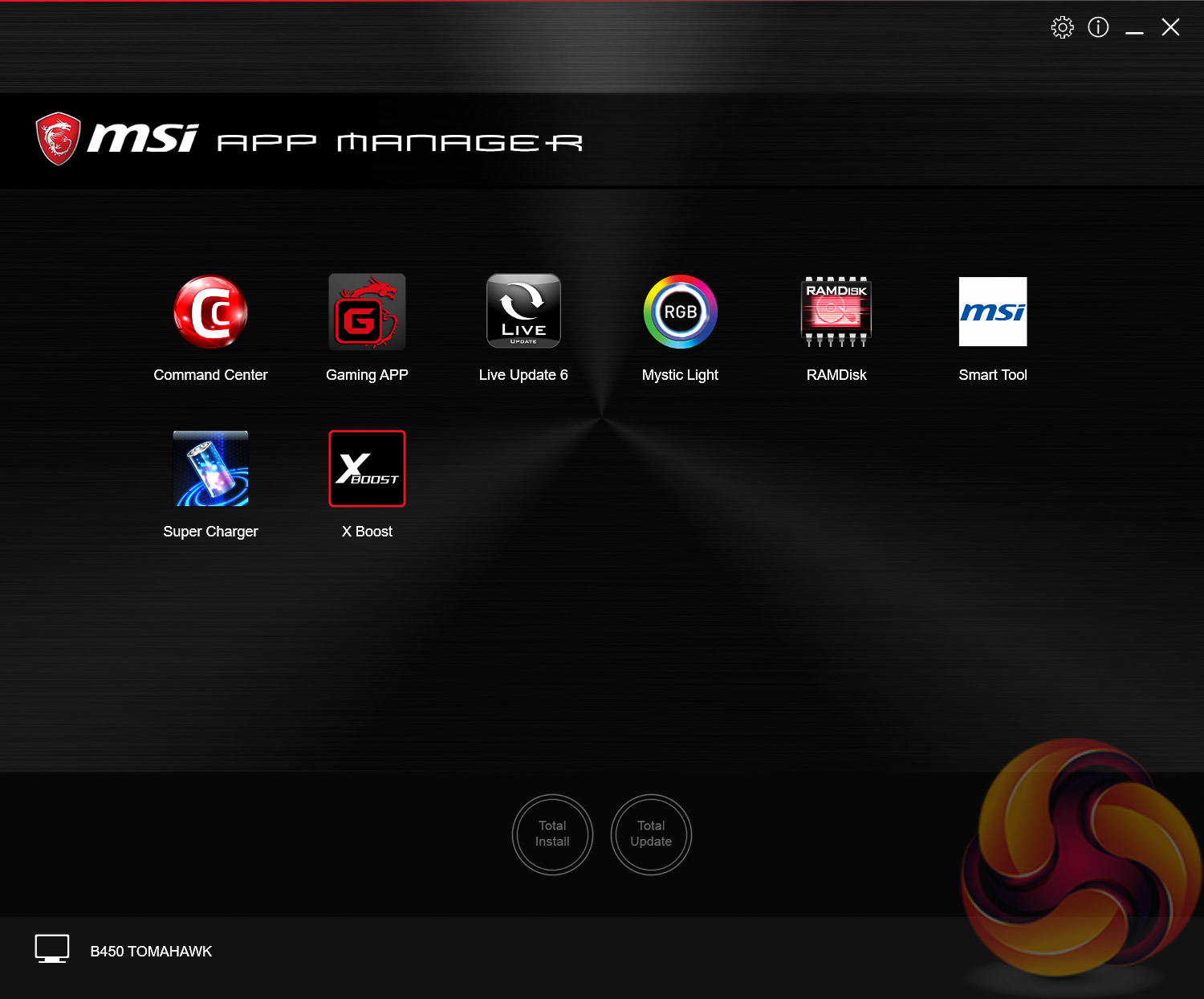
Task: Click the monitor icon beside B450 TOMAHAWK
Action: pos(52,949)
